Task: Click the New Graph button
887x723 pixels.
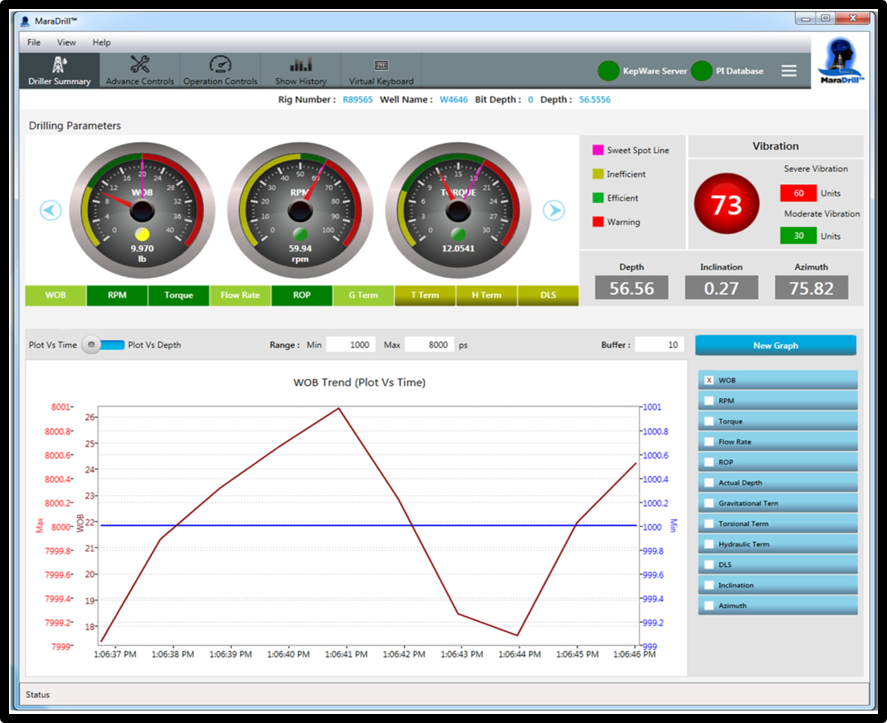Action: [x=775, y=345]
